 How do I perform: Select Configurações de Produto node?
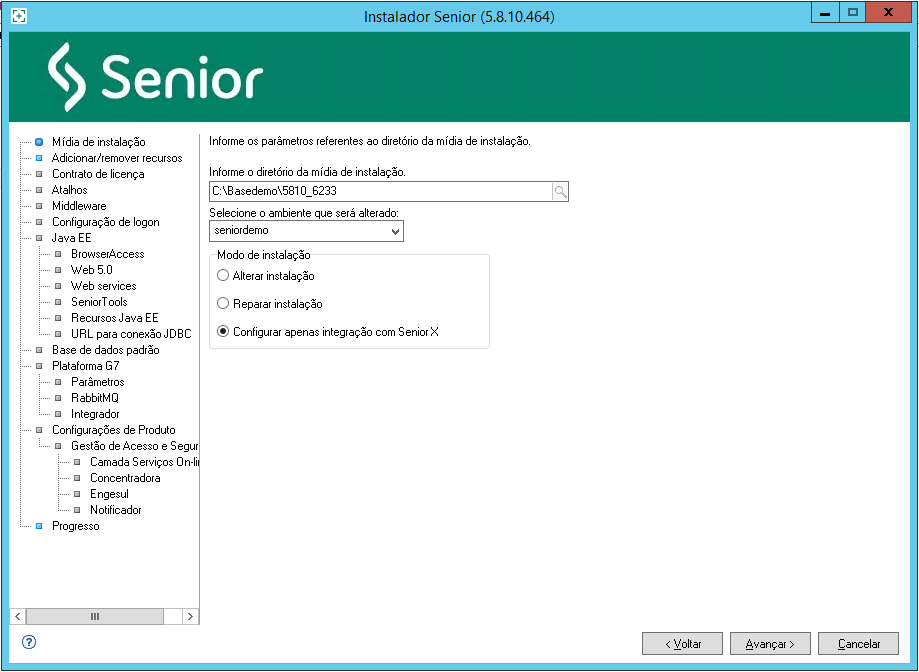(114, 430)
